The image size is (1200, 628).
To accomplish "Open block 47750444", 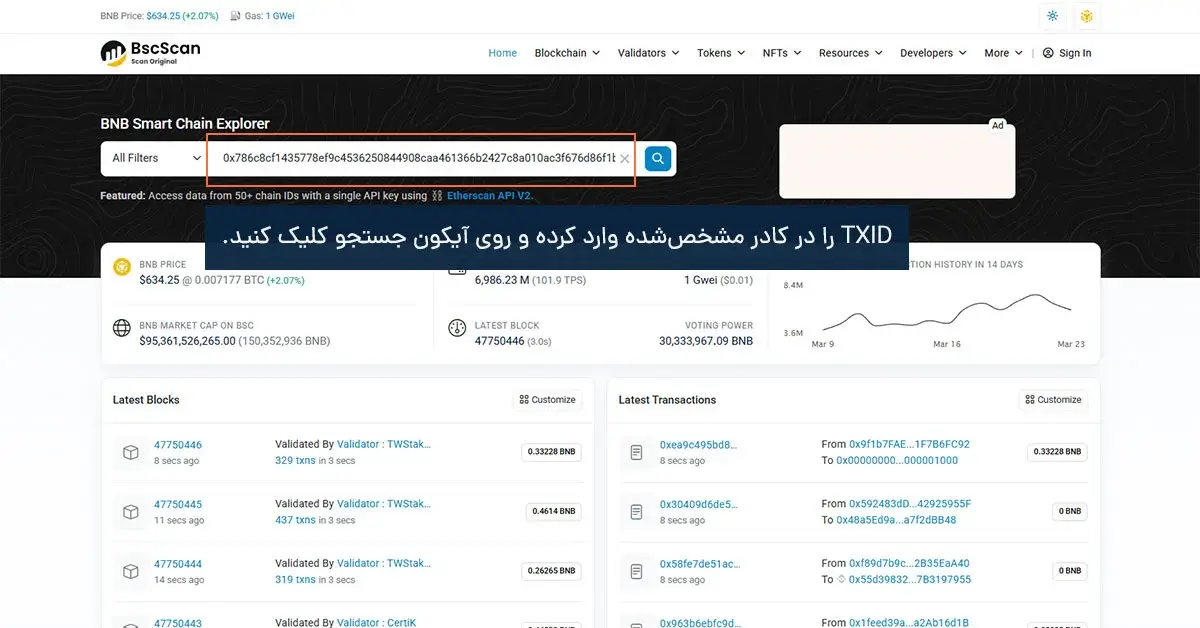I will pos(178,564).
